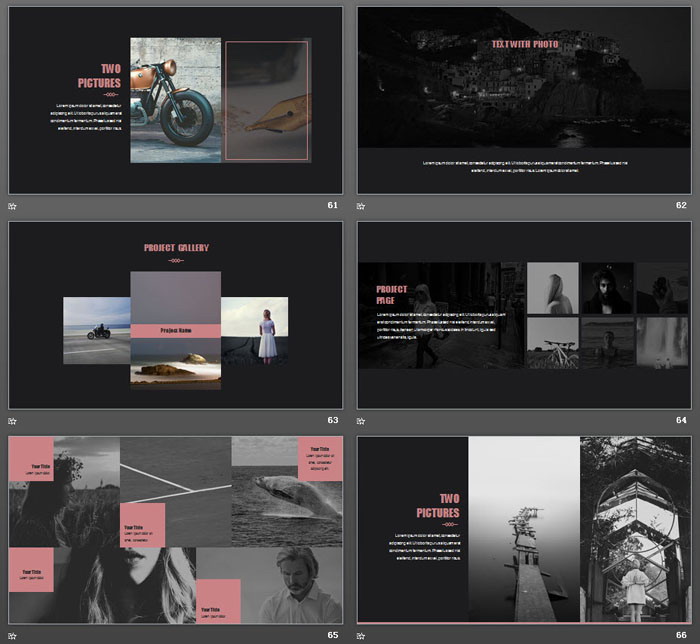Click the slide number 65 label
This screenshot has height=644, width=700.
pos(332,635)
